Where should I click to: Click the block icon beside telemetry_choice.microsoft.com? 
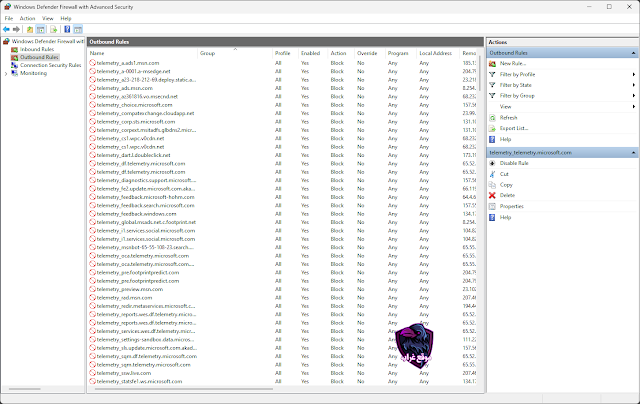point(93,105)
